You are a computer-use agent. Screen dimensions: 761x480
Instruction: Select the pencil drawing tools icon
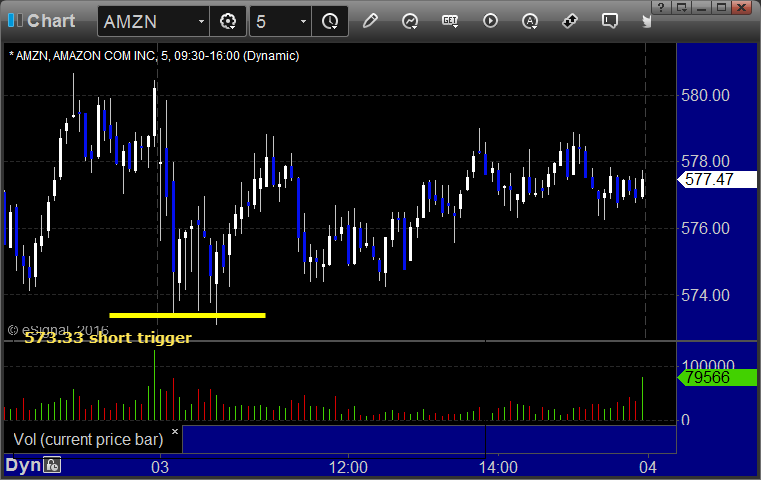(x=370, y=21)
